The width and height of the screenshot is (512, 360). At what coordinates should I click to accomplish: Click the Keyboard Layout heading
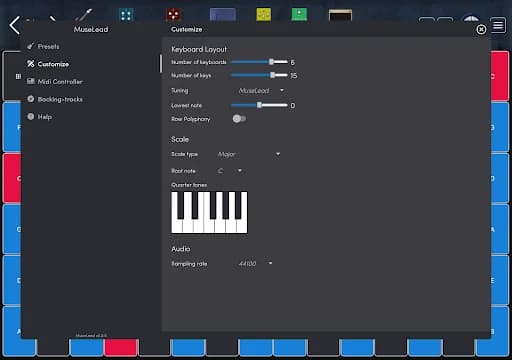pyautogui.click(x=199, y=49)
